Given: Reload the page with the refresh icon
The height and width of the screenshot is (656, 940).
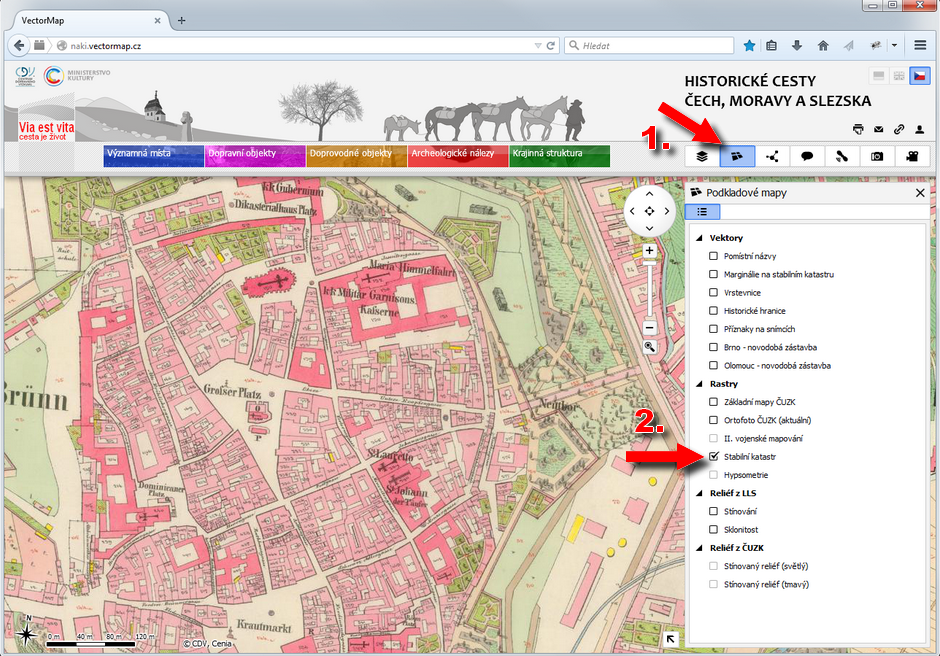Looking at the screenshot, I should (550, 46).
